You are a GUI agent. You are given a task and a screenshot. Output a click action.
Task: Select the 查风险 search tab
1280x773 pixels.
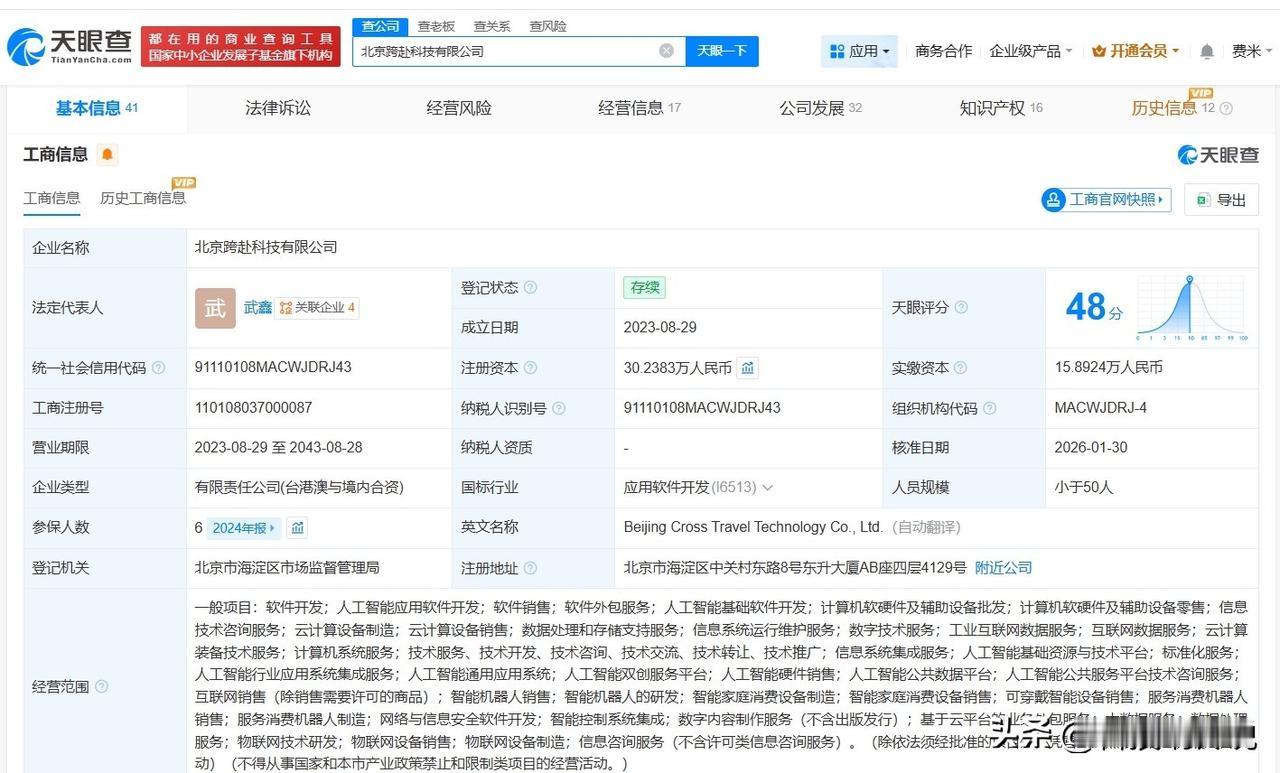point(548,26)
